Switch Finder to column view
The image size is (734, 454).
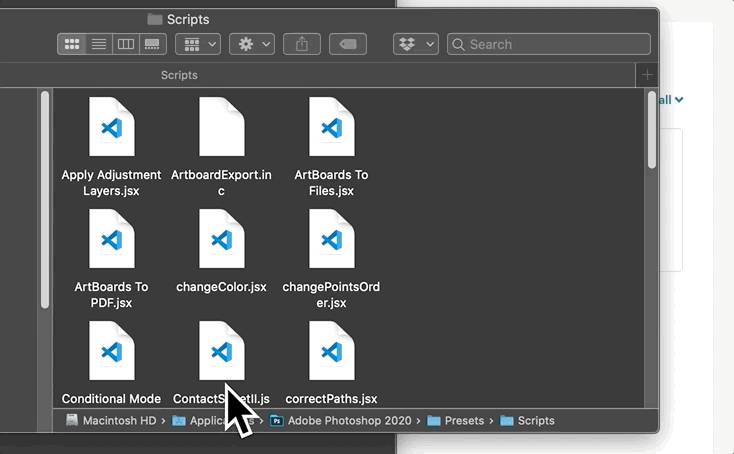click(x=125, y=44)
